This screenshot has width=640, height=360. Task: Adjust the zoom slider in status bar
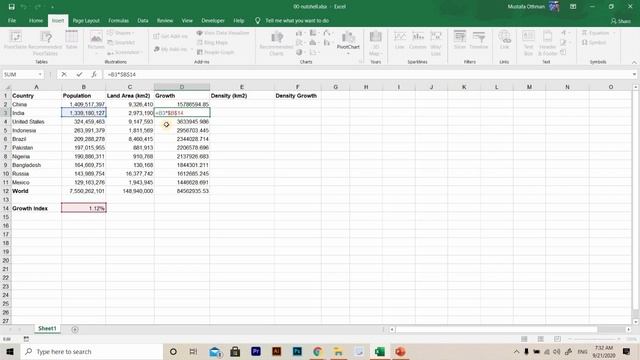pyautogui.click(x=594, y=339)
